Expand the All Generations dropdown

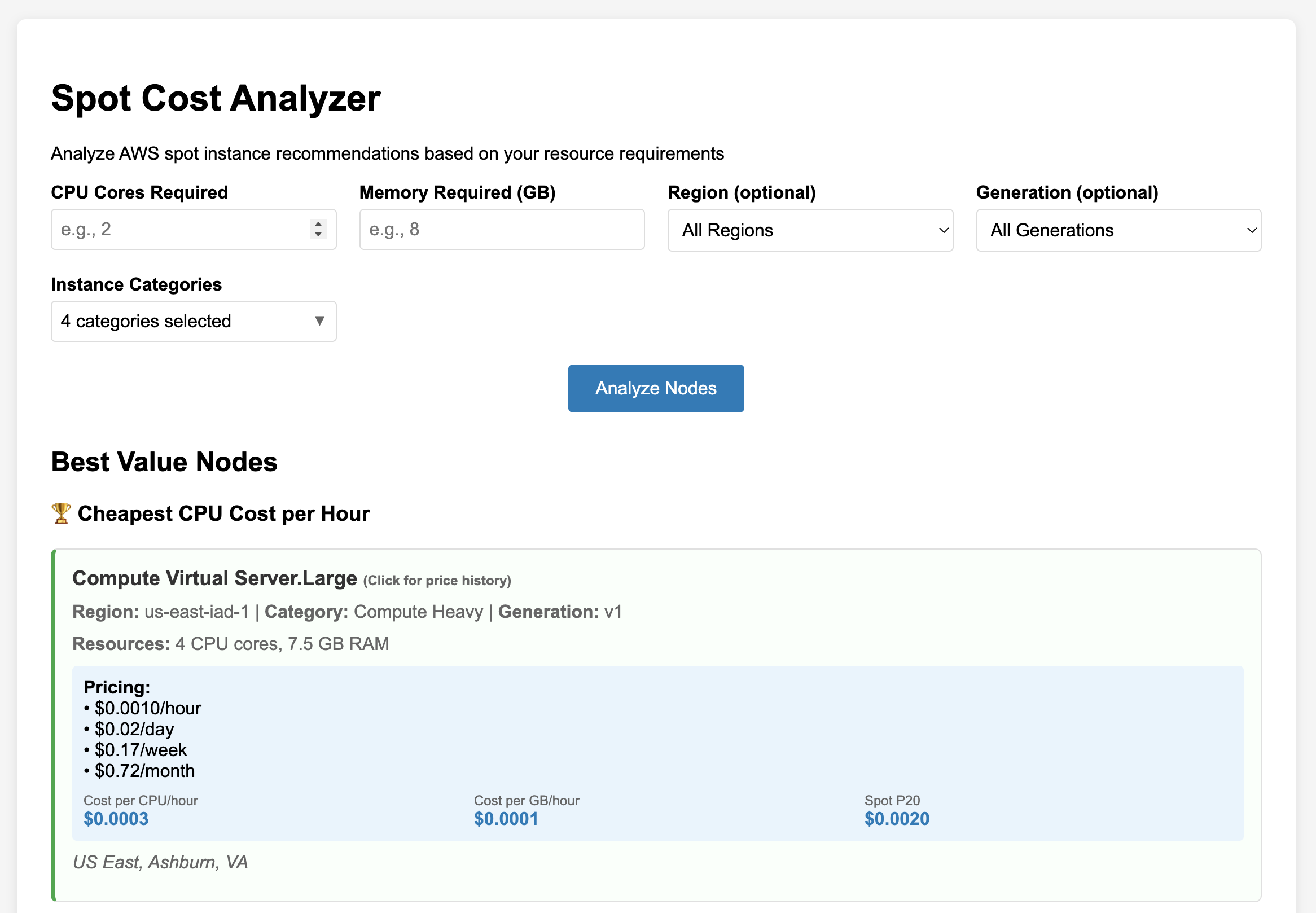coord(1118,230)
